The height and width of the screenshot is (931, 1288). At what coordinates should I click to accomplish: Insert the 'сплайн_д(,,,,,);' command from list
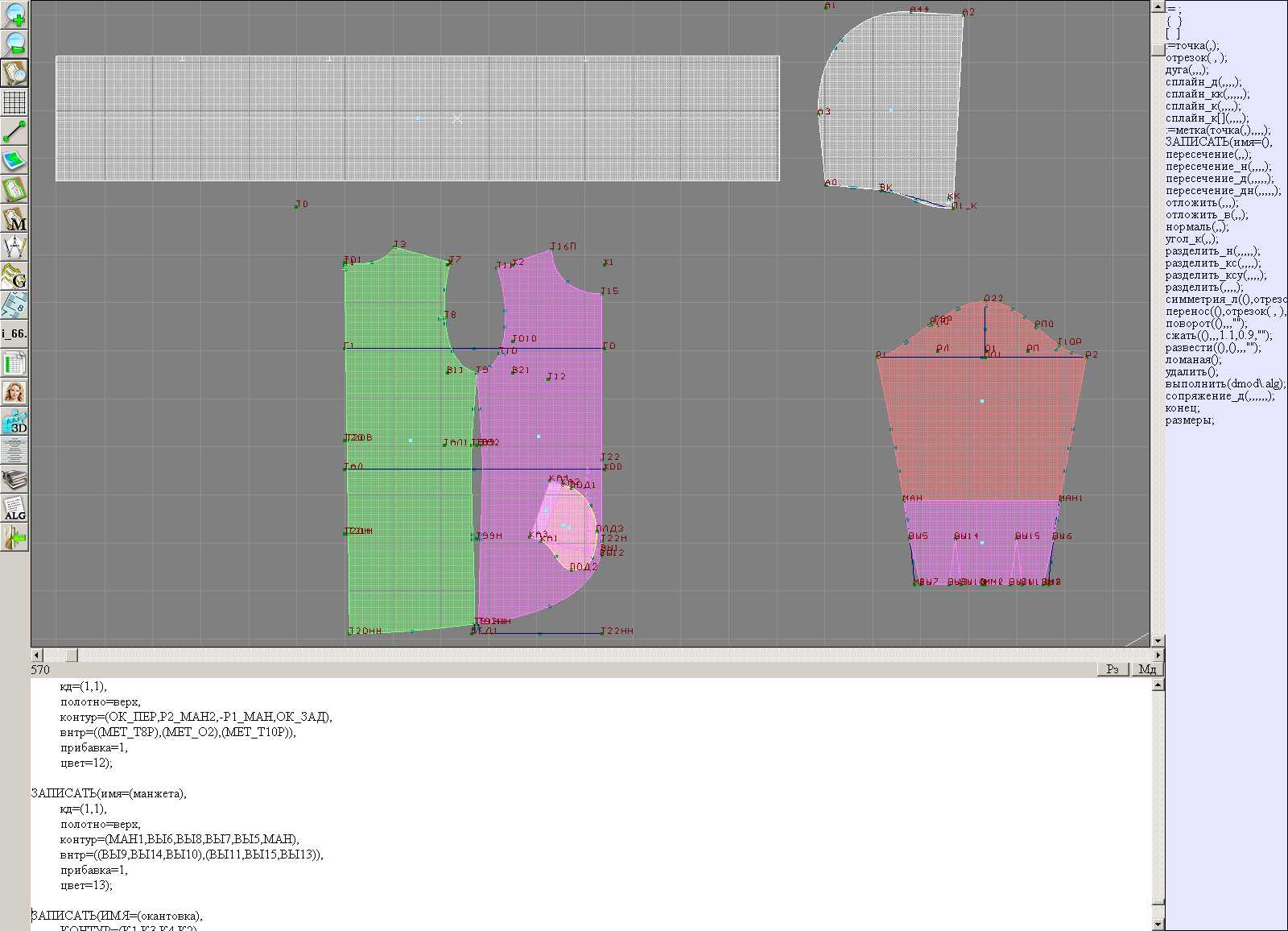pos(1203,82)
